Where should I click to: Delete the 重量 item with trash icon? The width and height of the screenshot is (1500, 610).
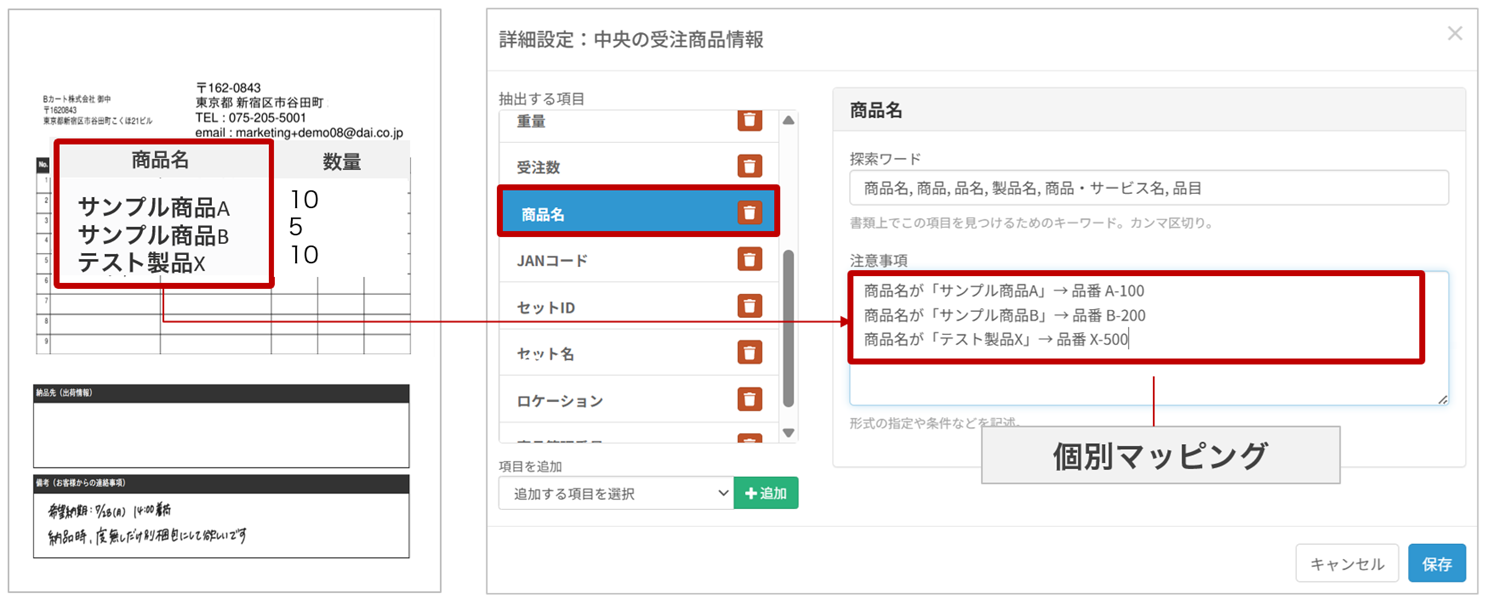pos(750,120)
